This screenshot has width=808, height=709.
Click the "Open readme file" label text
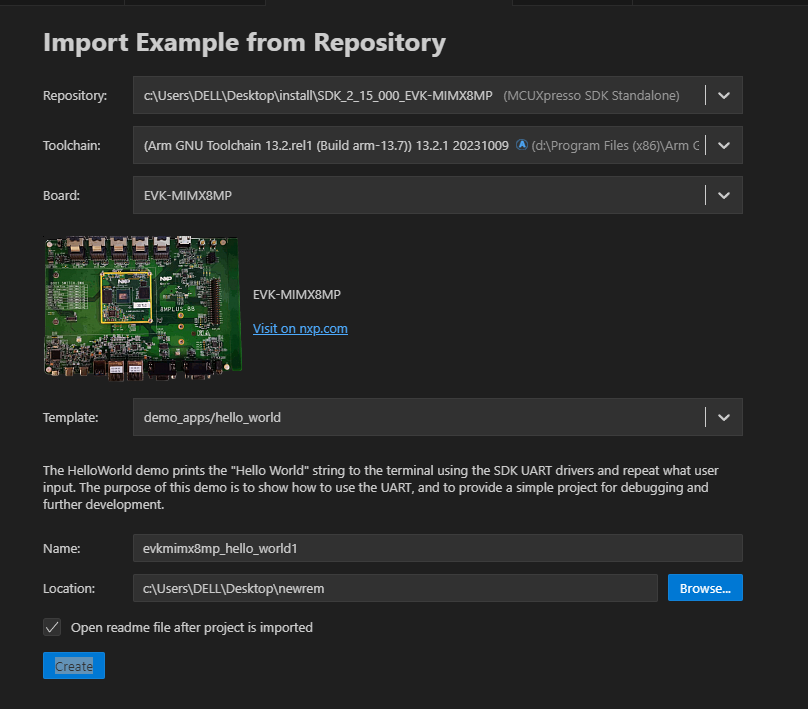191,628
